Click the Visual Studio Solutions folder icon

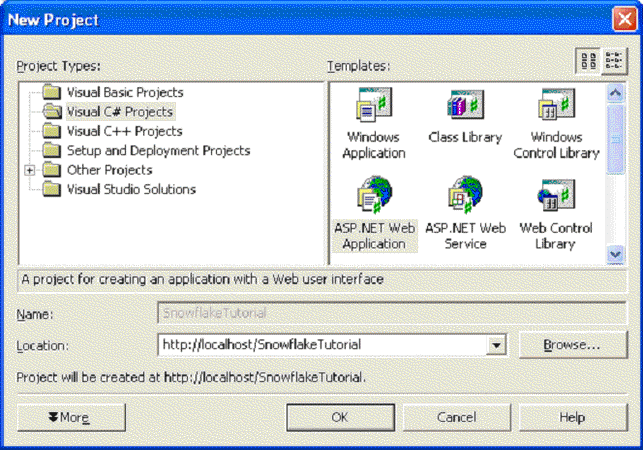[x=52, y=189]
